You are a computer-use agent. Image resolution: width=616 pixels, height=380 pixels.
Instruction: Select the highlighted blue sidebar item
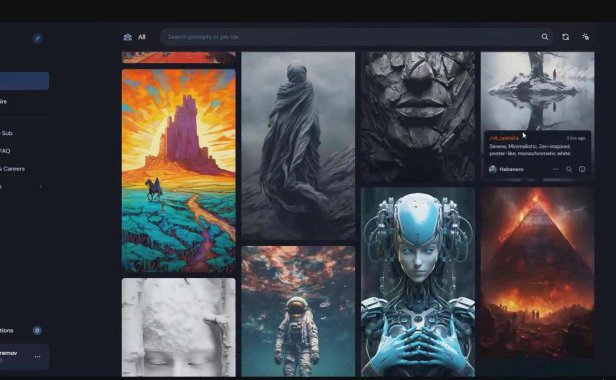point(24,81)
